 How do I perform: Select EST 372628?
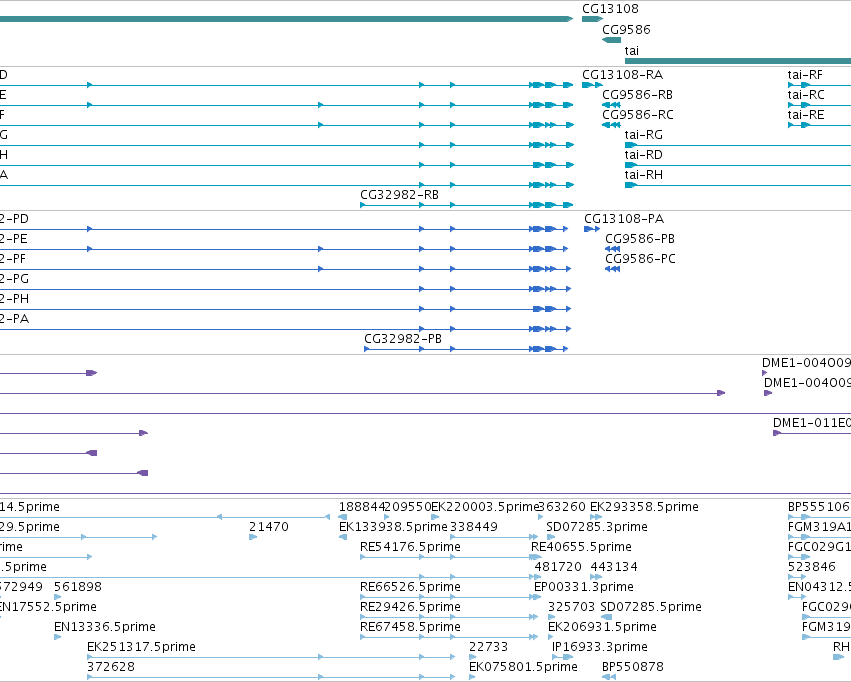point(111,668)
